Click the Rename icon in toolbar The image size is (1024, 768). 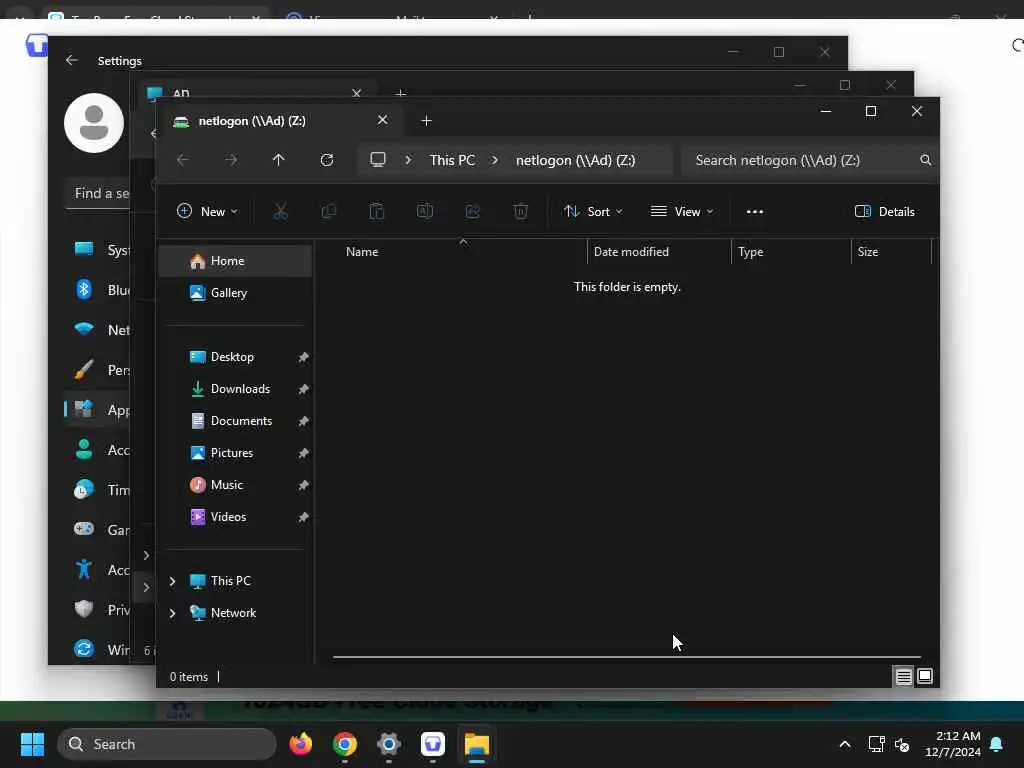coord(424,211)
